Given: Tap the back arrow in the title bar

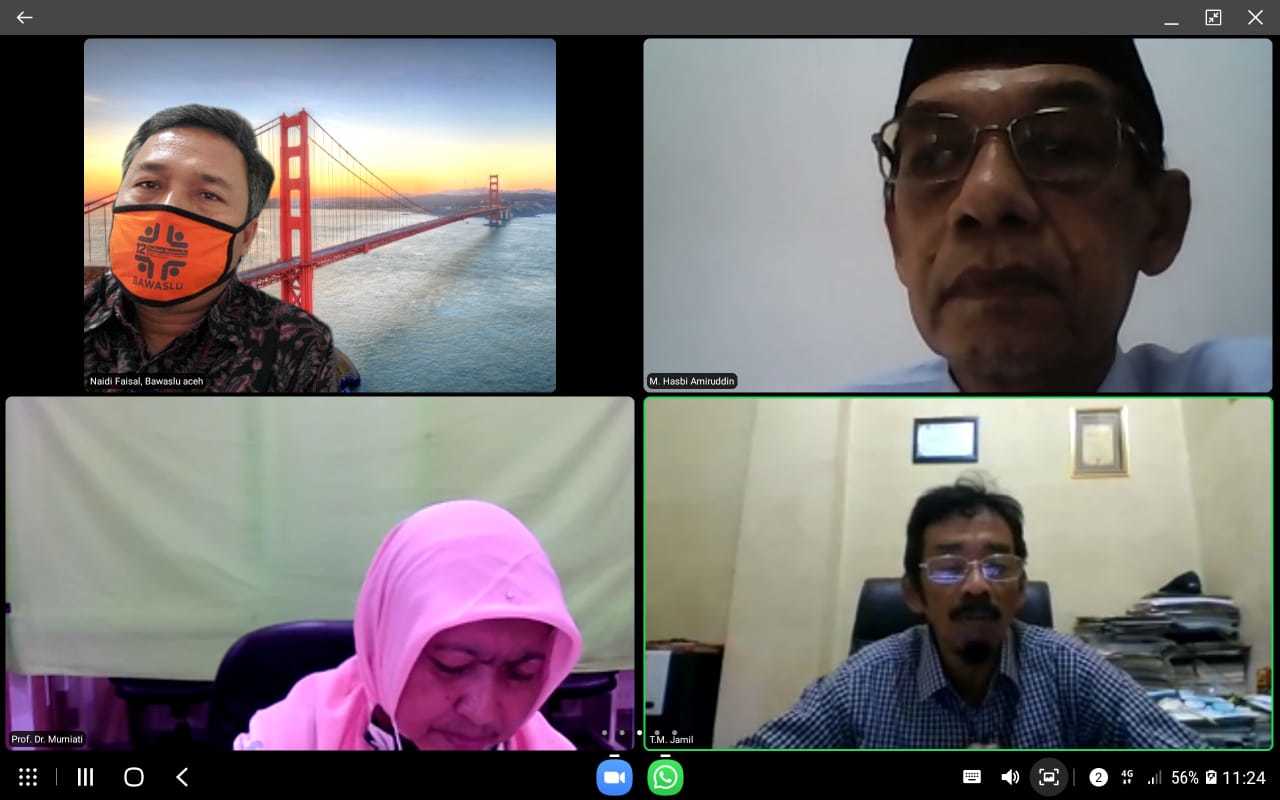Looking at the screenshot, I should (24, 17).
